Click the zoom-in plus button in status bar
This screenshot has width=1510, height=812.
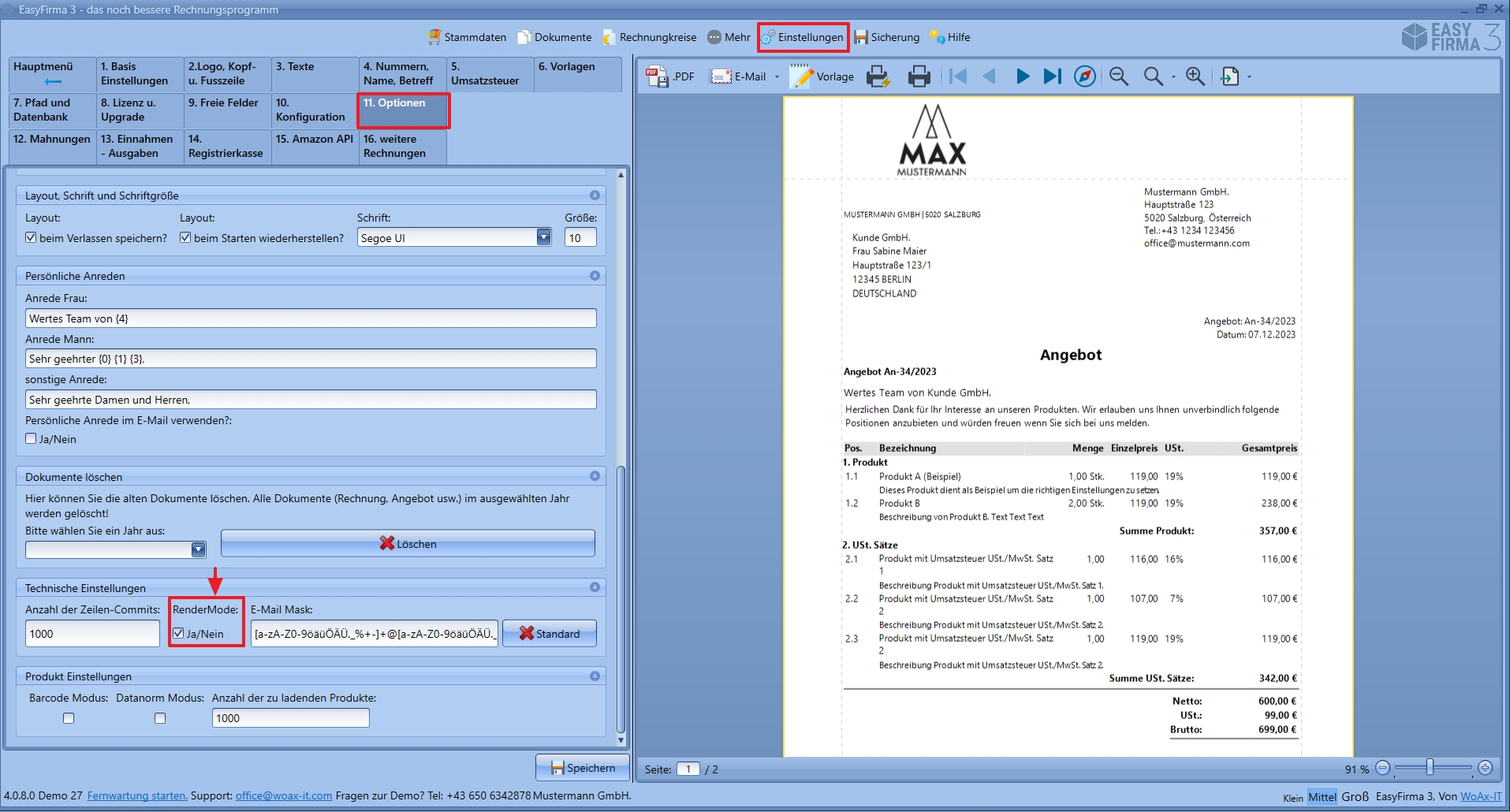(1486, 768)
